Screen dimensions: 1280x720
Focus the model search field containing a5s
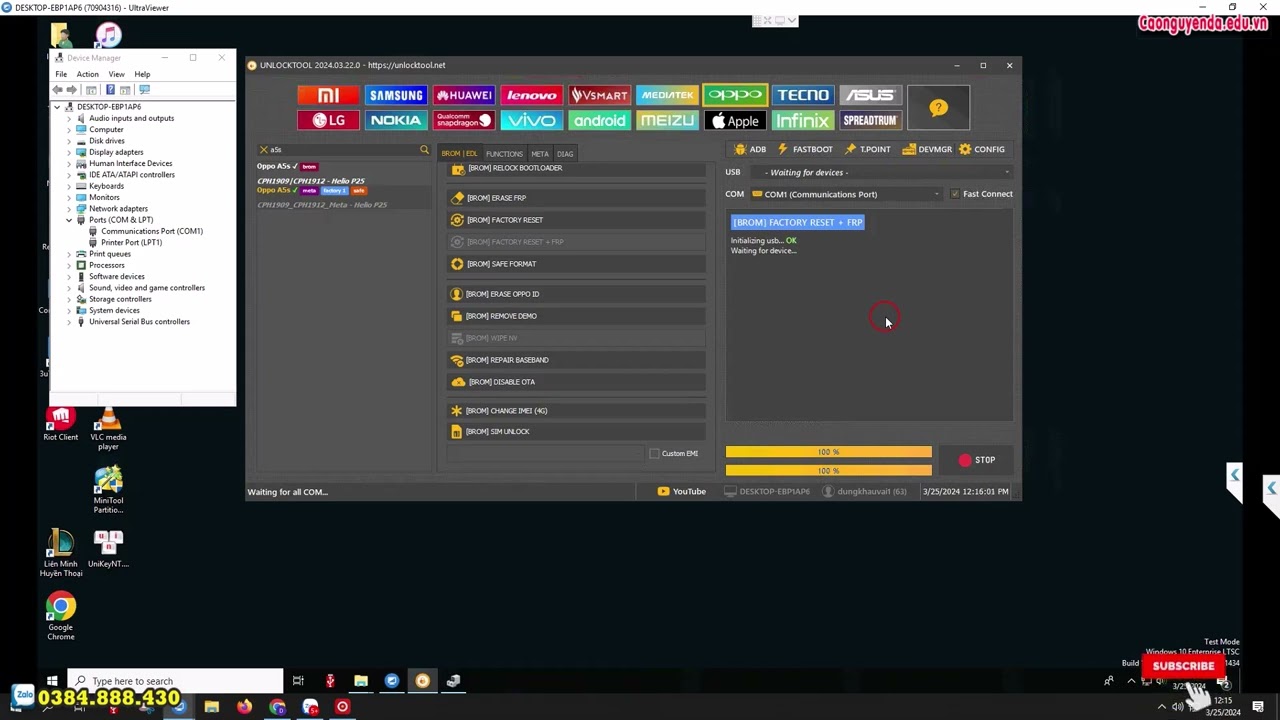[x=343, y=150]
